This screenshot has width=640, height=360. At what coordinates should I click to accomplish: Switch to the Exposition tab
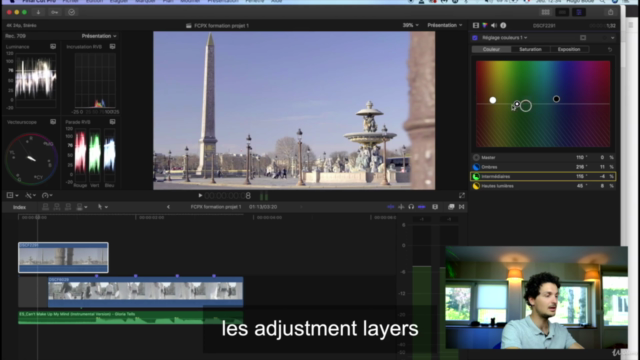tap(569, 49)
